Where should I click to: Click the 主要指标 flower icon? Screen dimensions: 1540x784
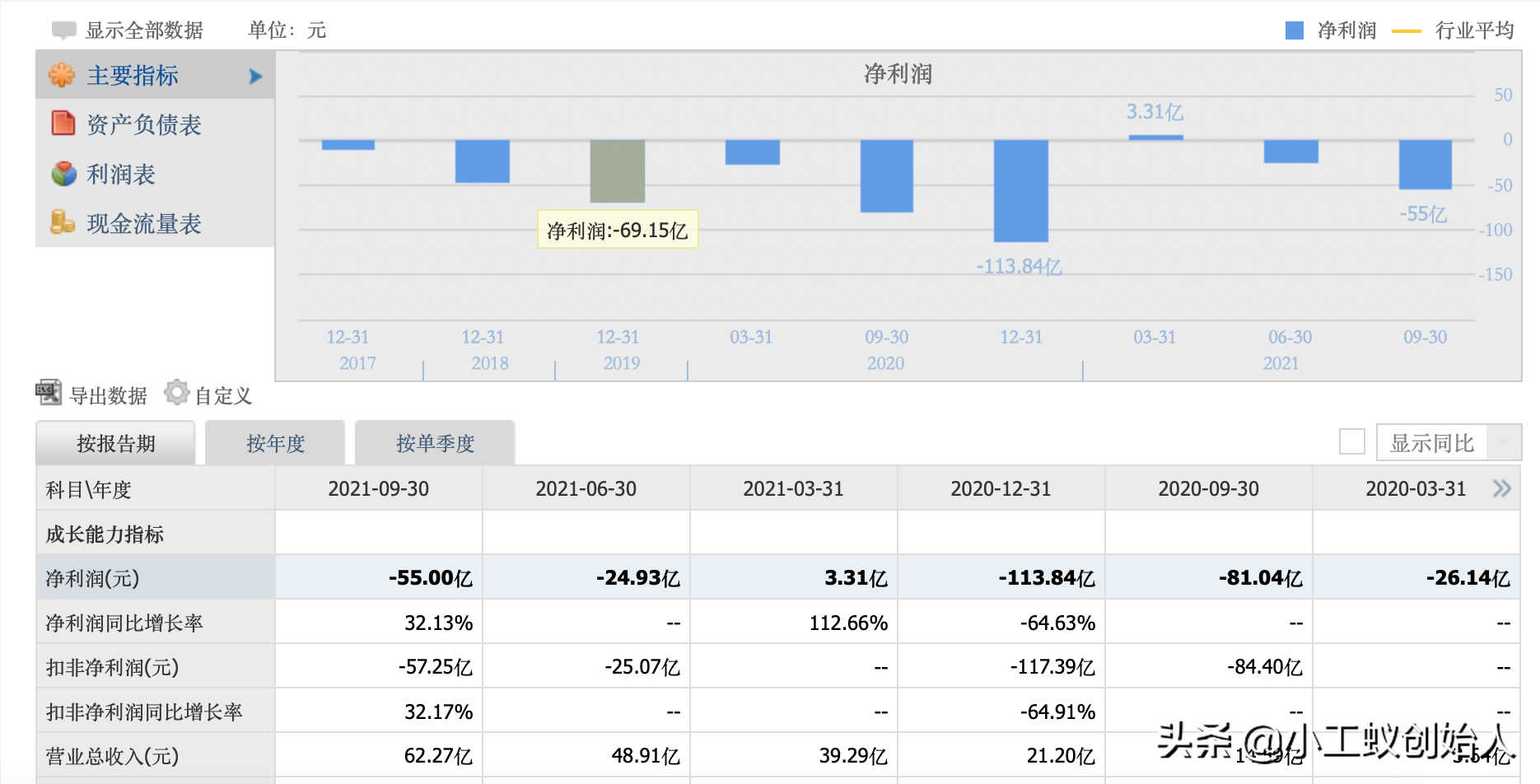(x=62, y=75)
